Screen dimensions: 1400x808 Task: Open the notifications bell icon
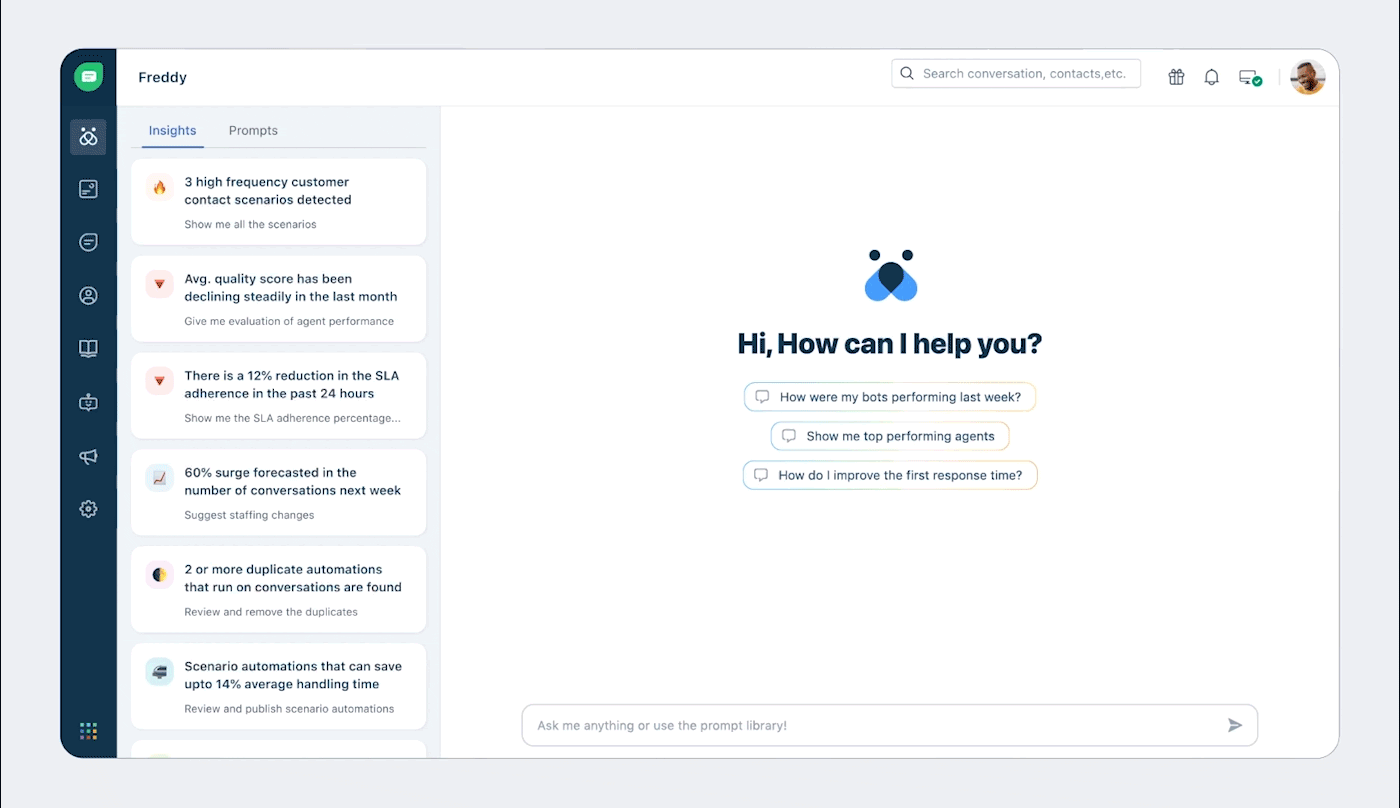[1211, 77]
